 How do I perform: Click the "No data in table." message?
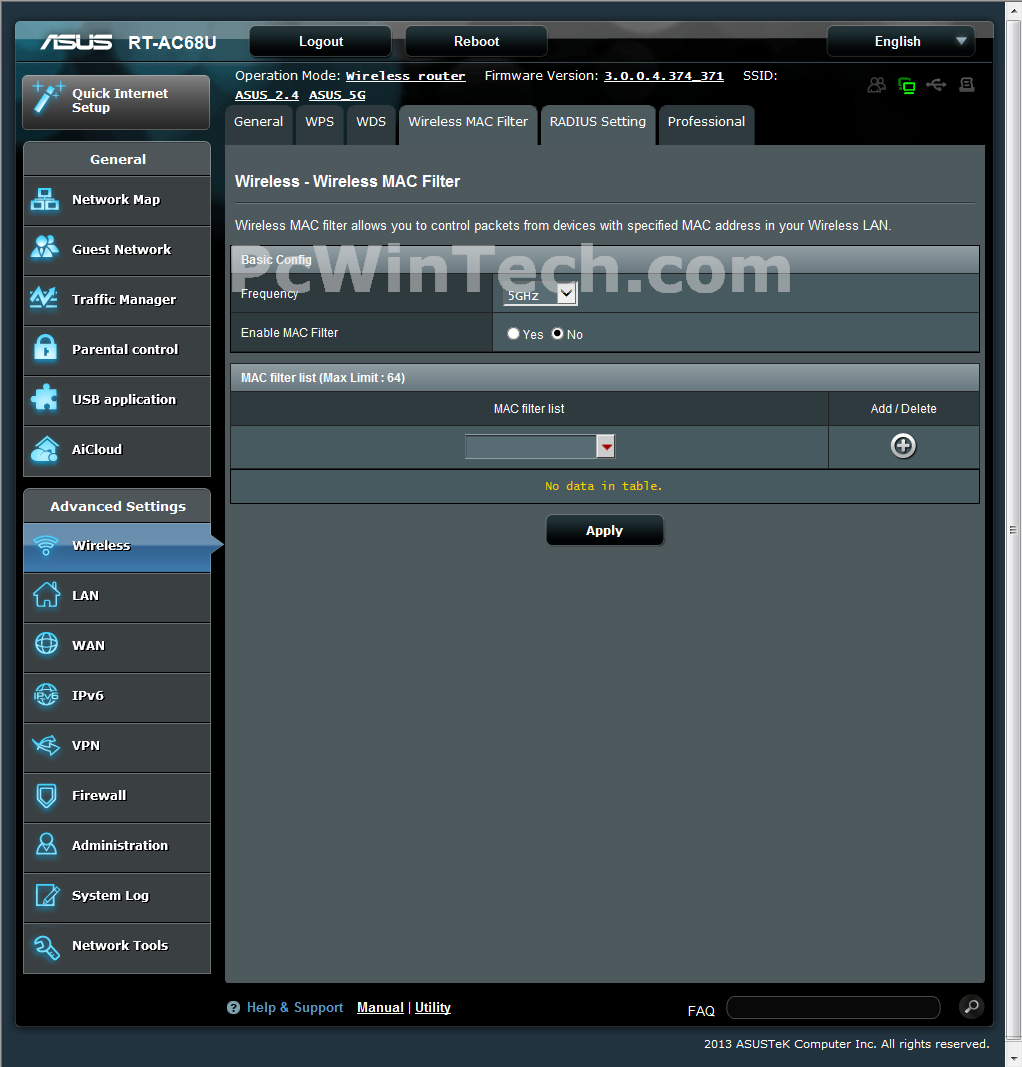tap(604, 486)
